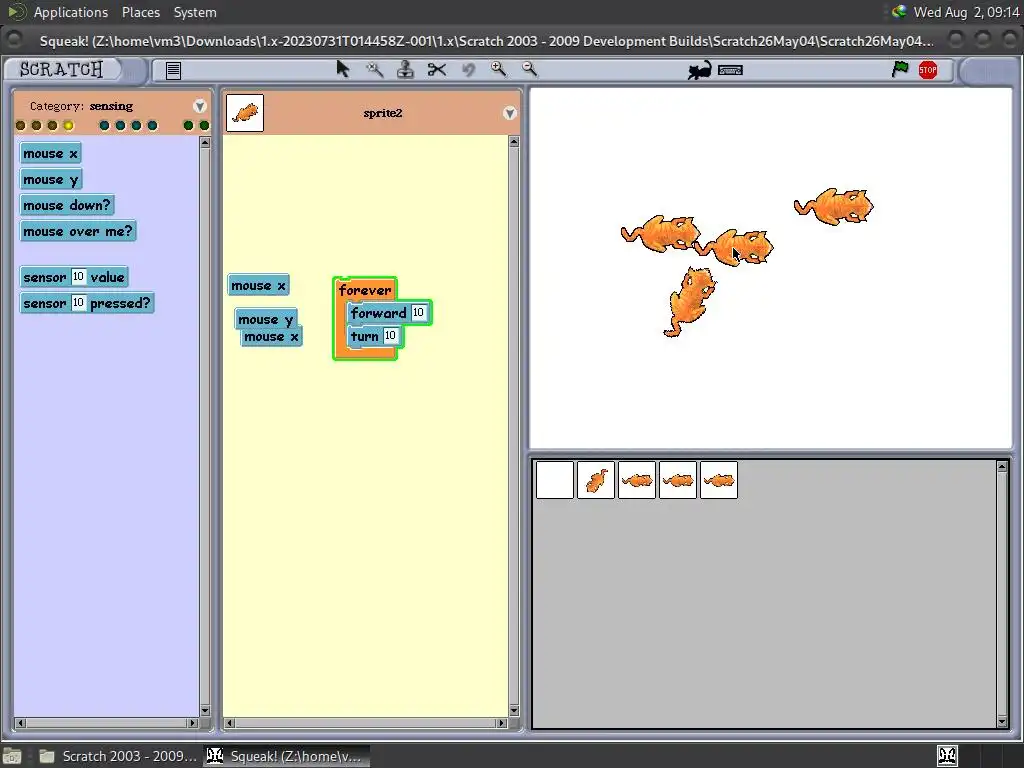Click the upright standing cat on stage
The width and height of the screenshot is (1024, 768).
pos(689,302)
